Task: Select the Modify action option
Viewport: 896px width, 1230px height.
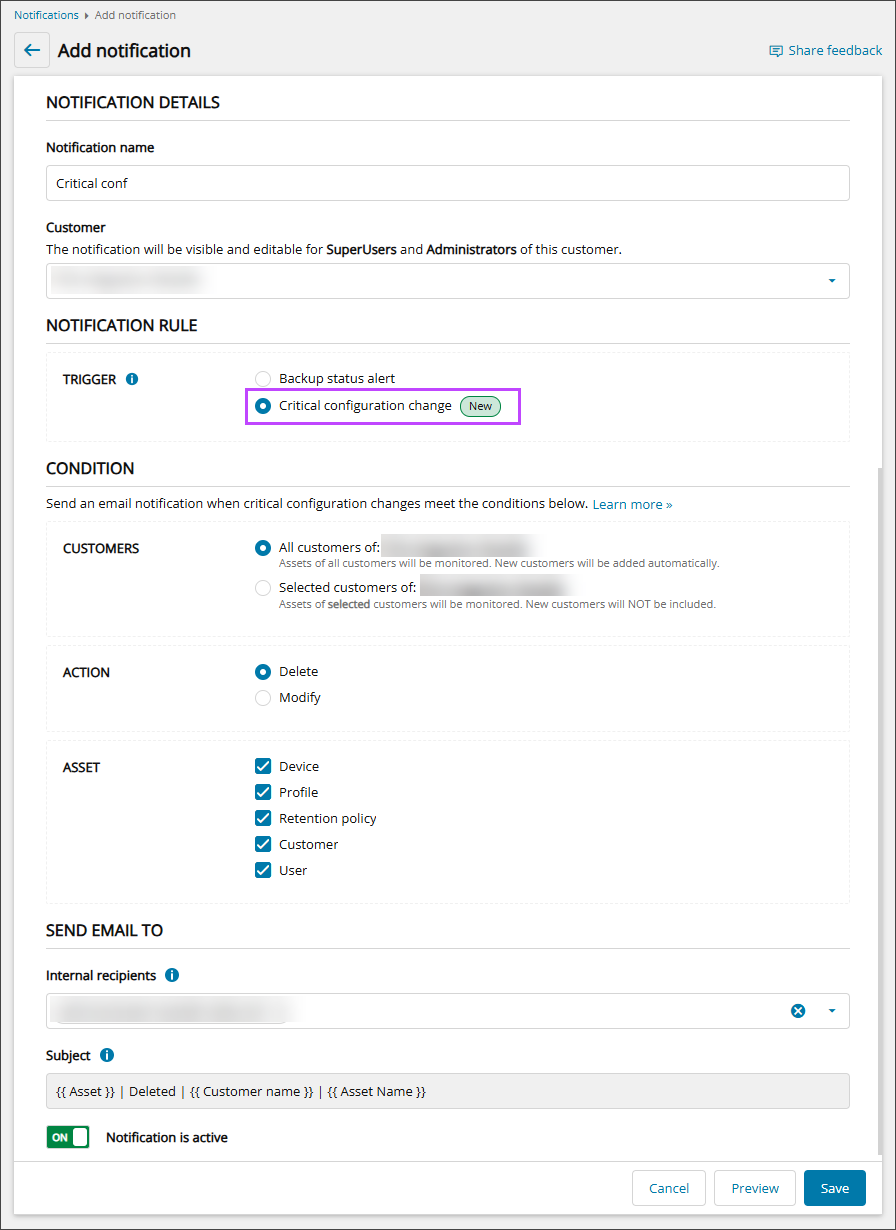Action: coord(263,698)
